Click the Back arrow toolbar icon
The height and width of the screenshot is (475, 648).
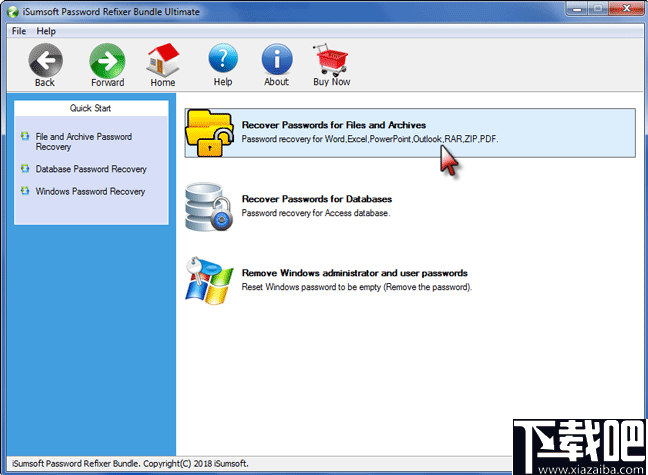point(45,60)
